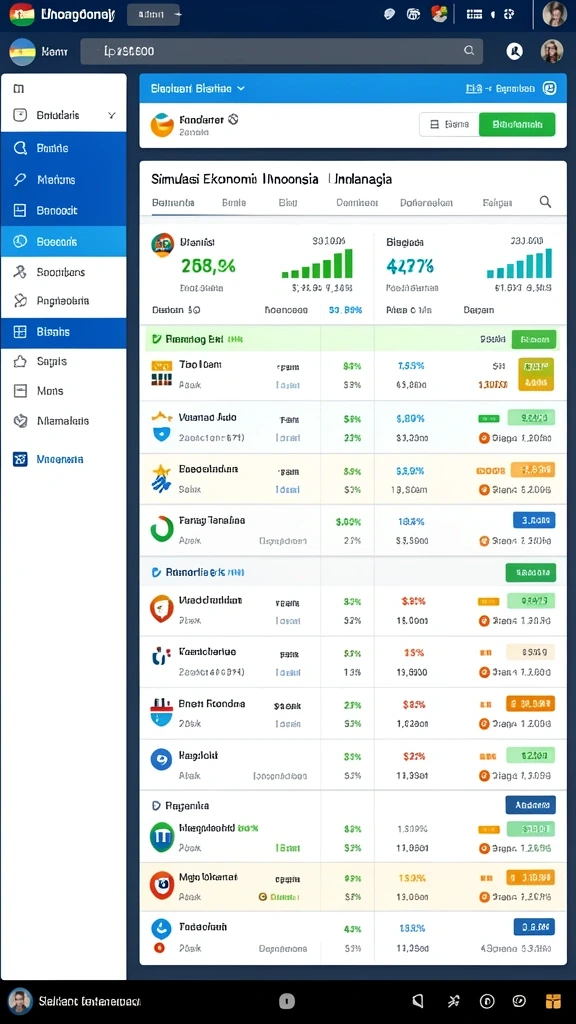The width and height of the screenshot is (576, 1024).
Task: Switch to the Domntaor tab
Action: pyautogui.click(x=357, y=202)
